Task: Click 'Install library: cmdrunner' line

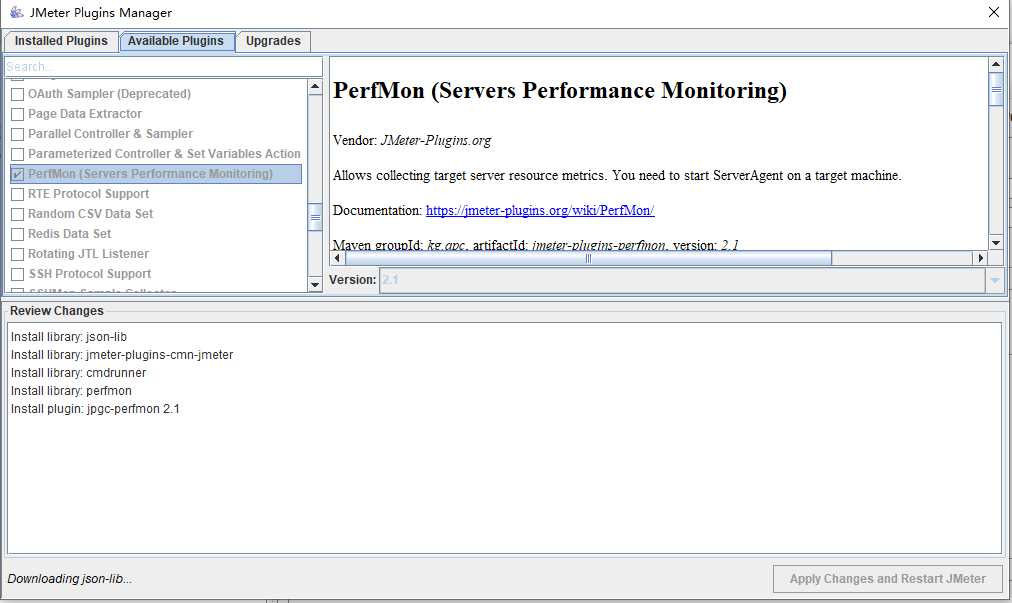Action: [79, 373]
